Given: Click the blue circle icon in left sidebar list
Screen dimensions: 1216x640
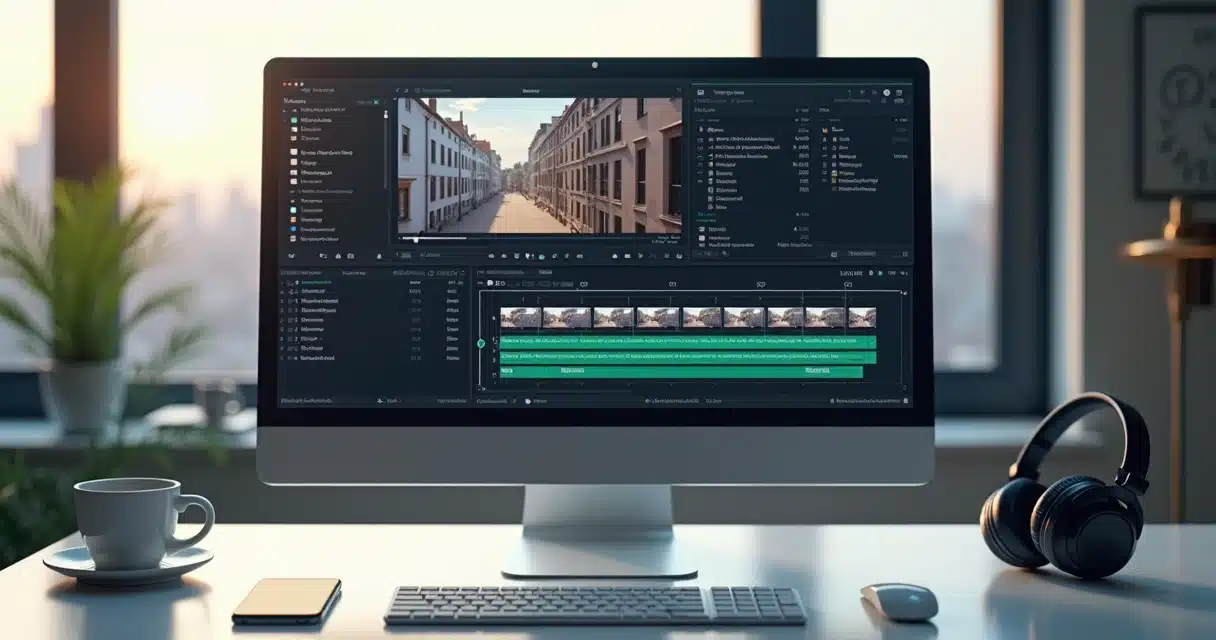Looking at the screenshot, I should coord(294,229).
